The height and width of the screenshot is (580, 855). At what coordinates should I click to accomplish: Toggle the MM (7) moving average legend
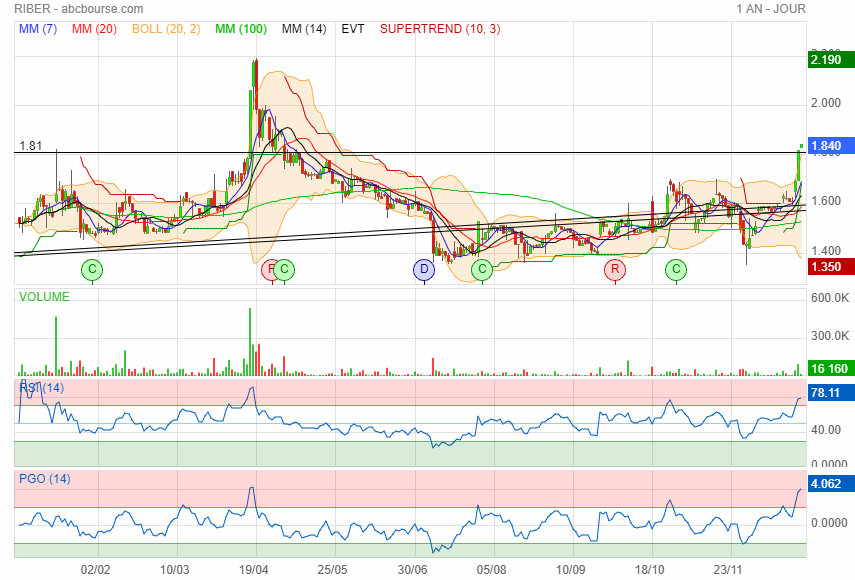click(38, 29)
